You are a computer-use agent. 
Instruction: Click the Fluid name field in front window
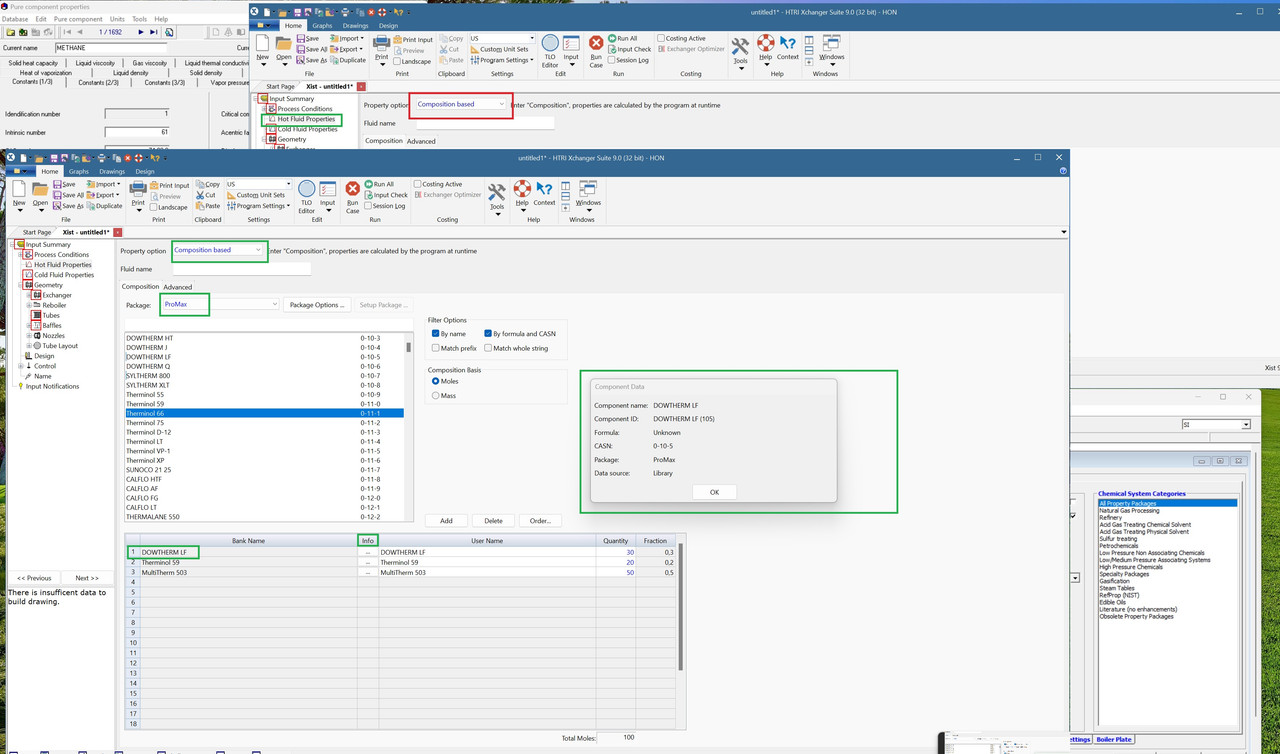(x=242, y=269)
